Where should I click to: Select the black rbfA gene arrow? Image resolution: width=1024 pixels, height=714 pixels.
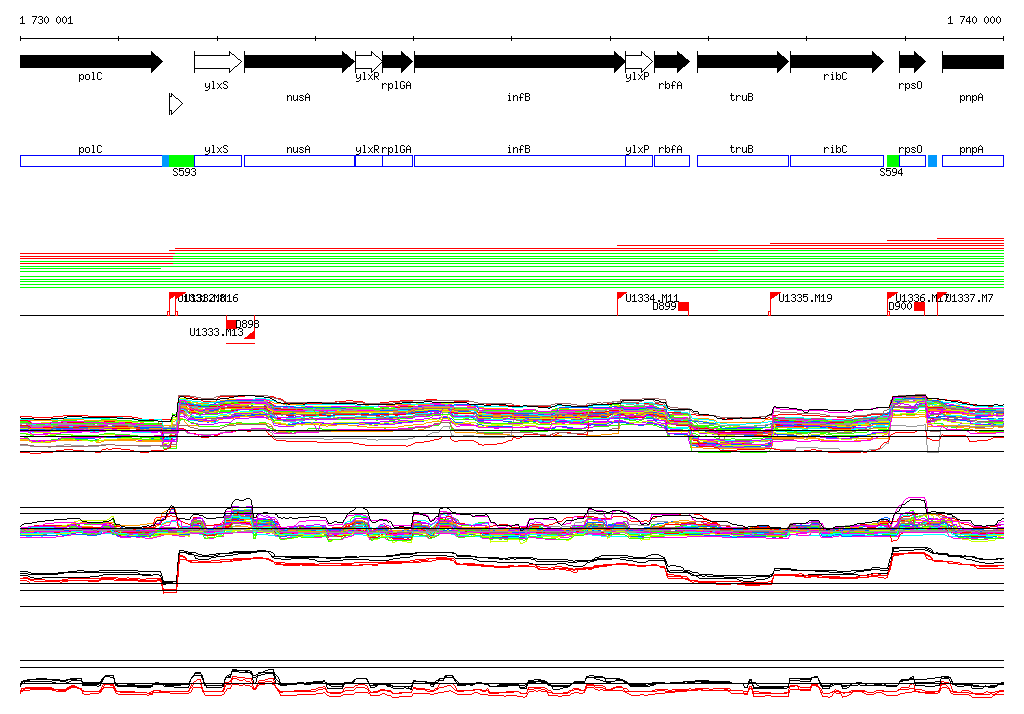[672, 62]
